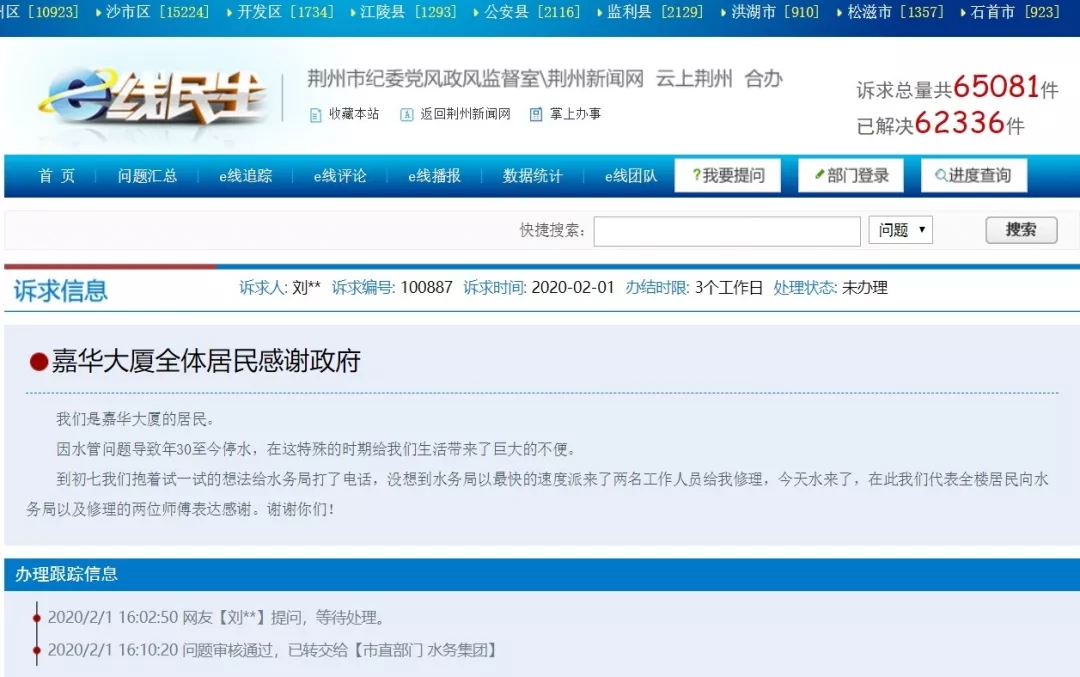Viewport: 1080px width, 677px height.
Task: View the e线团队 page
Action: 631,176
